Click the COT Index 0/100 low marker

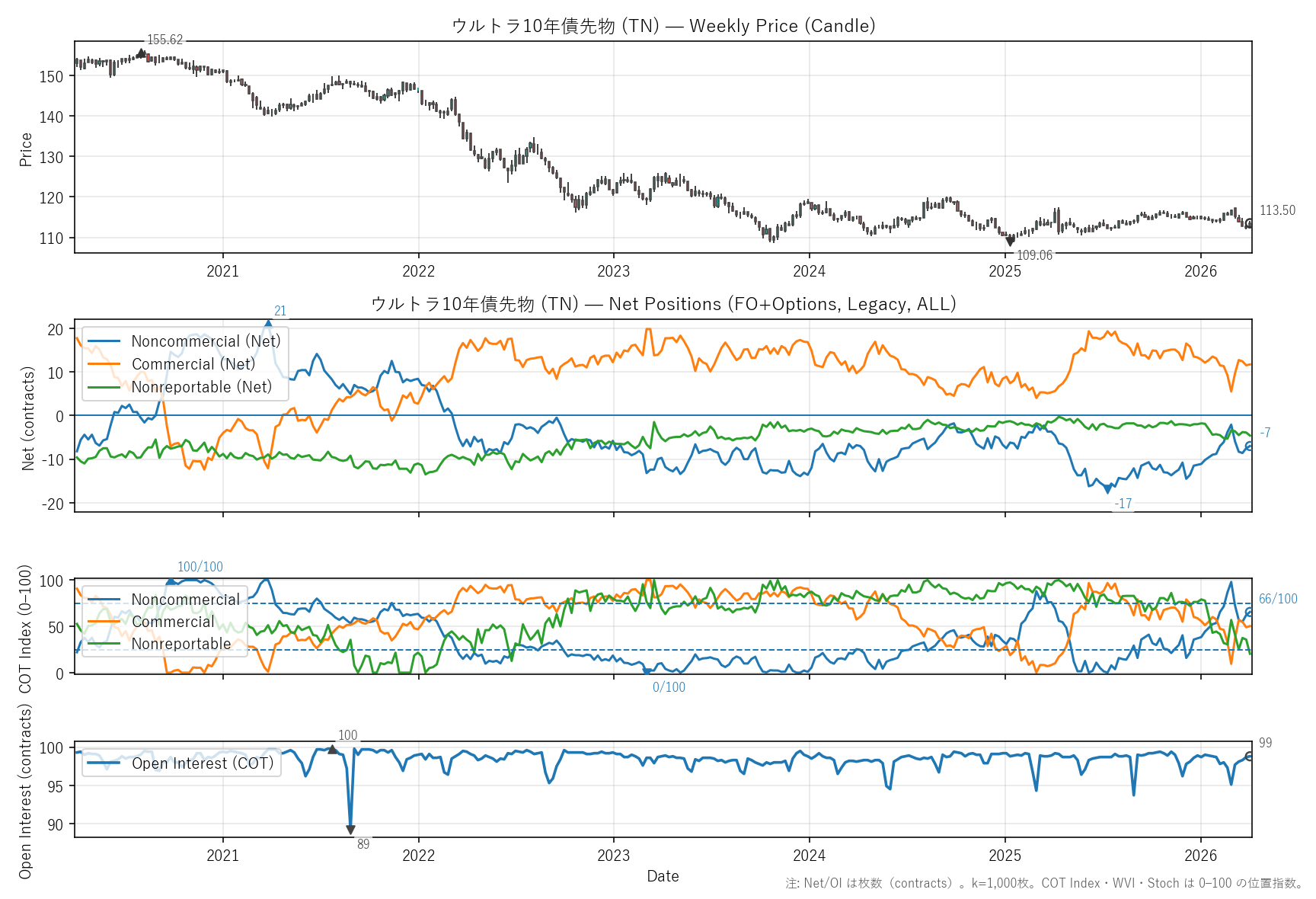pos(647,671)
